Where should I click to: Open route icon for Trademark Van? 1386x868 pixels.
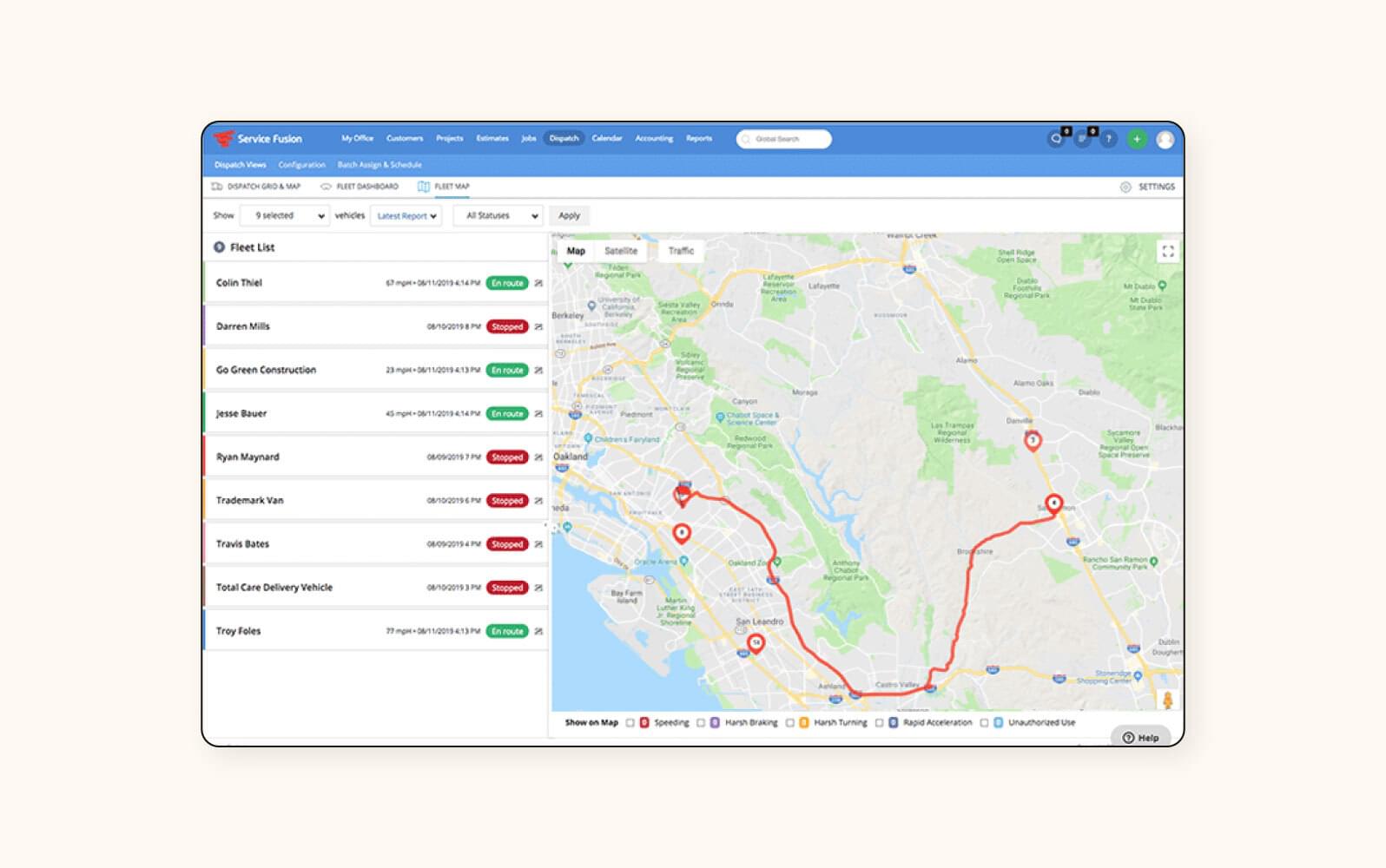click(x=538, y=500)
